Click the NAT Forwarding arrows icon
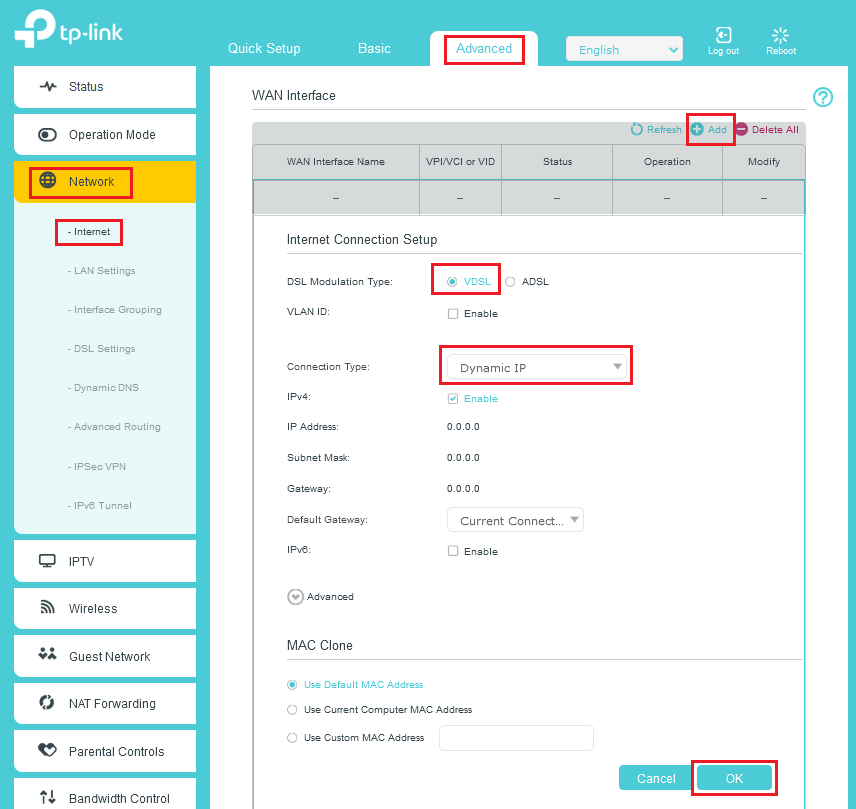This screenshot has width=856, height=809. [x=47, y=702]
